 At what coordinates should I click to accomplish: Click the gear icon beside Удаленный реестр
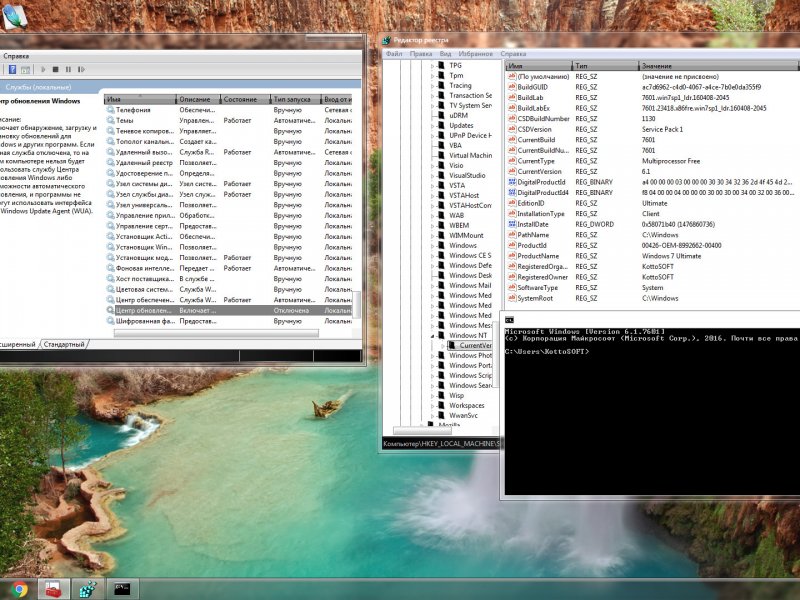click(x=110, y=163)
